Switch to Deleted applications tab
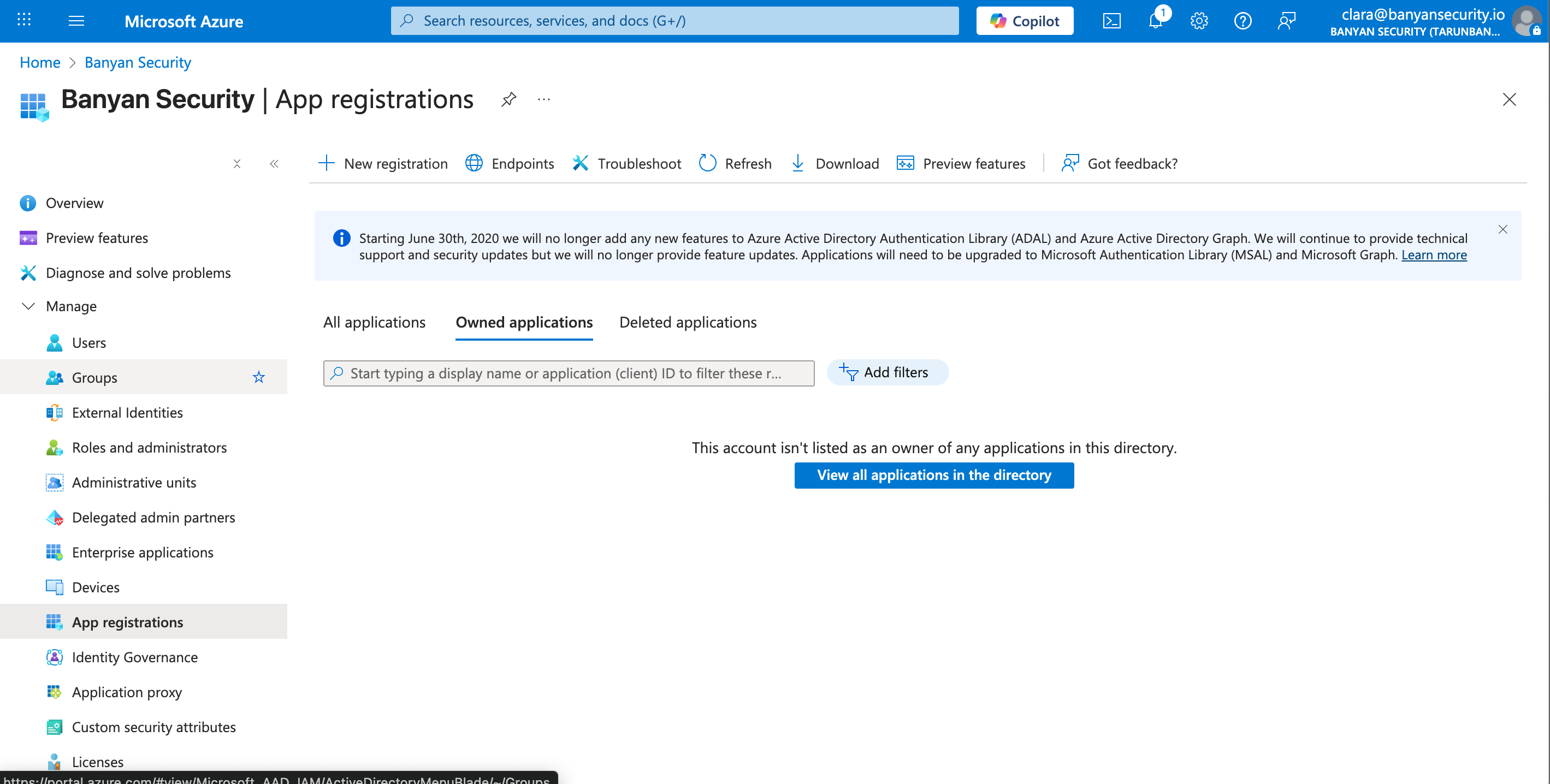 click(x=688, y=323)
